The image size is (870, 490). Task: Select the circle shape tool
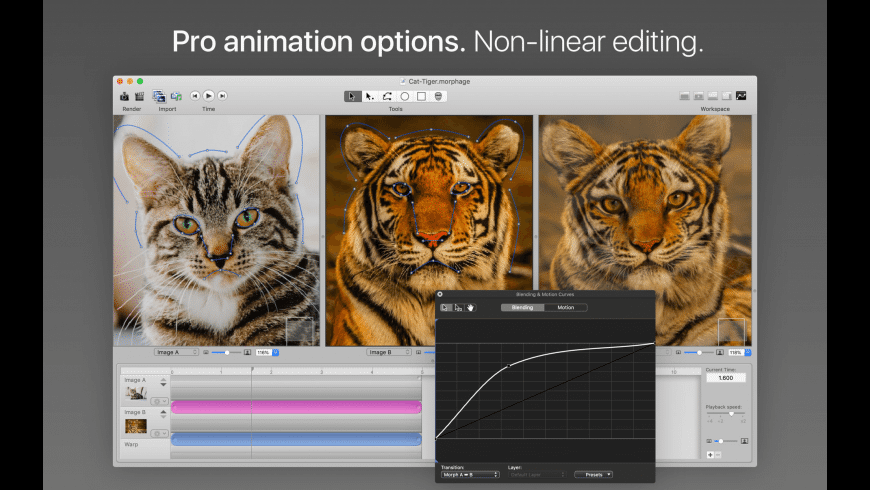click(404, 97)
